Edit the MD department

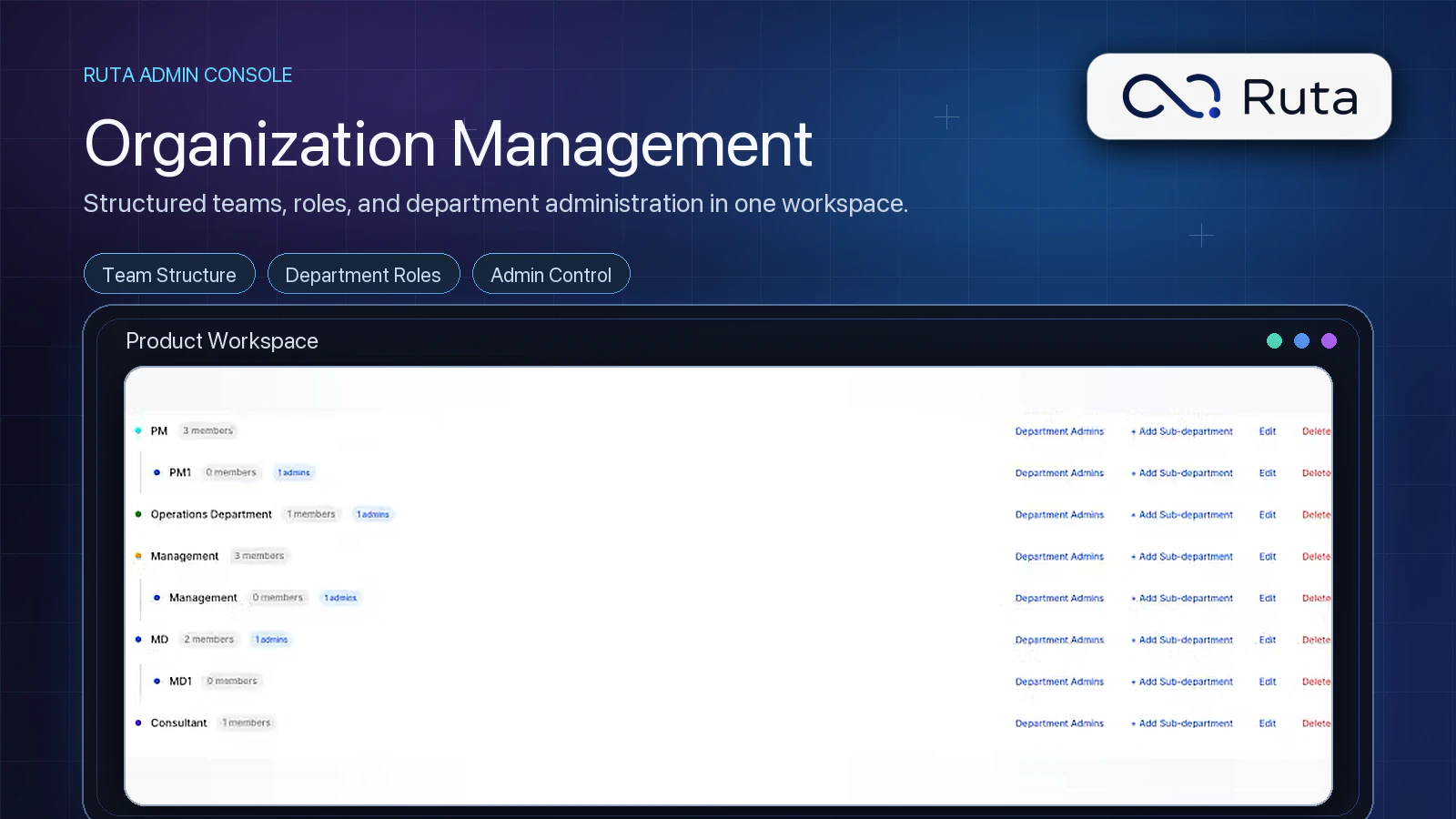click(1268, 641)
